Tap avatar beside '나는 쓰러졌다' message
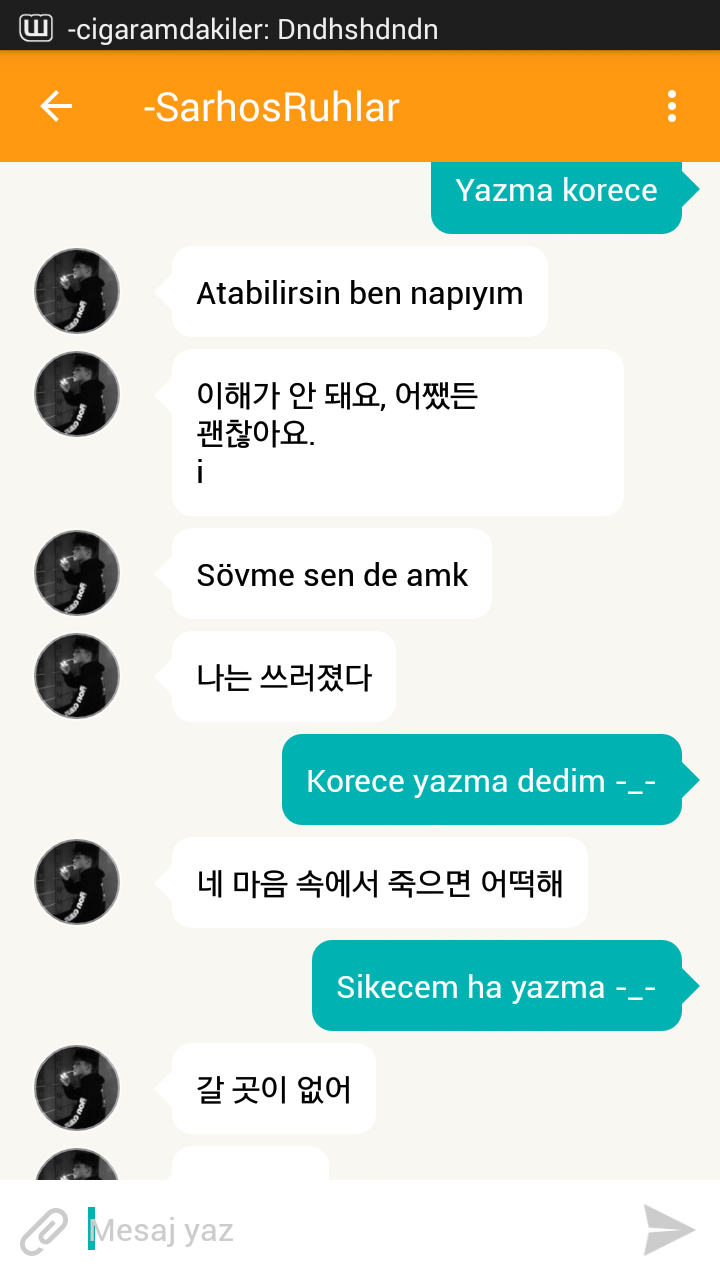The width and height of the screenshot is (720, 1280). pyautogui.click(x=77, y=676)
